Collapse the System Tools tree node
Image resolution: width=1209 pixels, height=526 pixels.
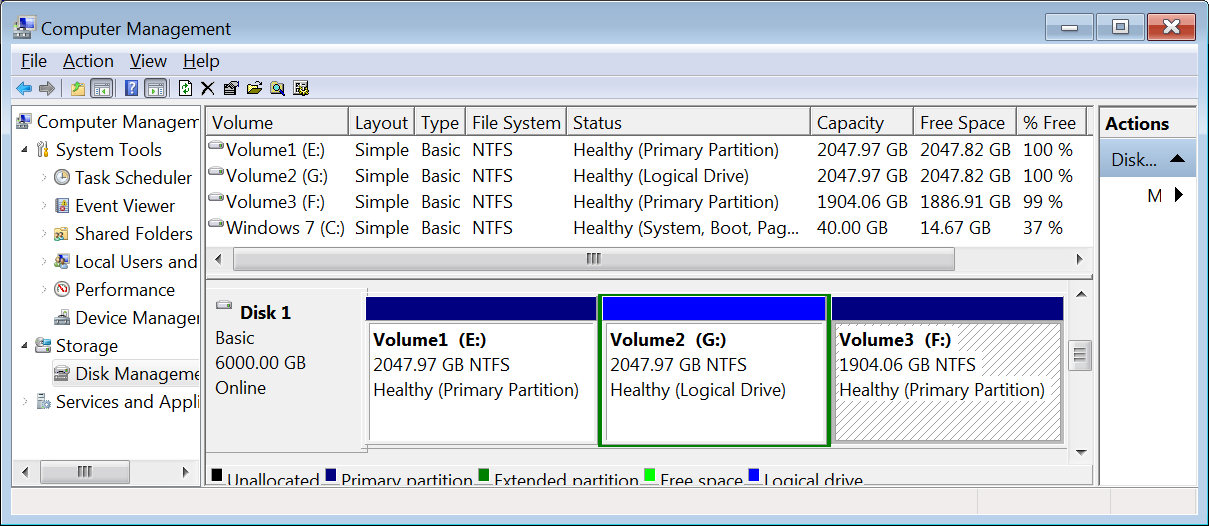click(x=24, y=150)
